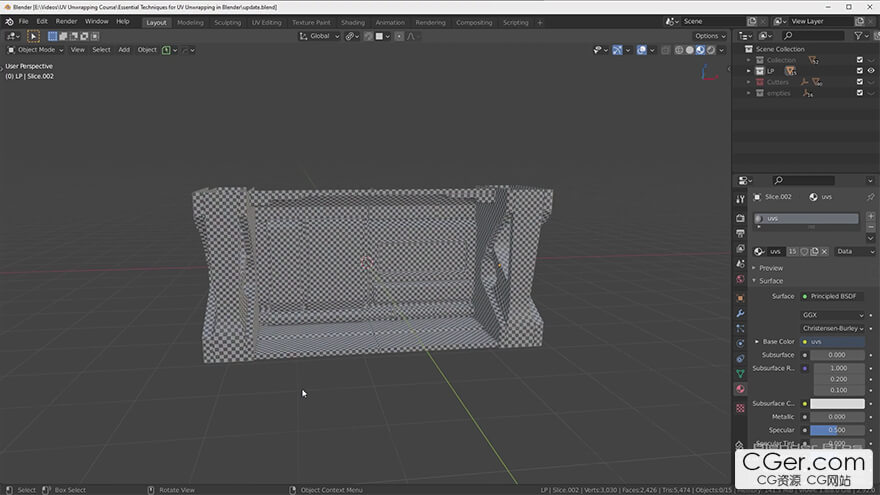
Task: Toggle the viewport overlays icon
Action: tap(641, 50)
